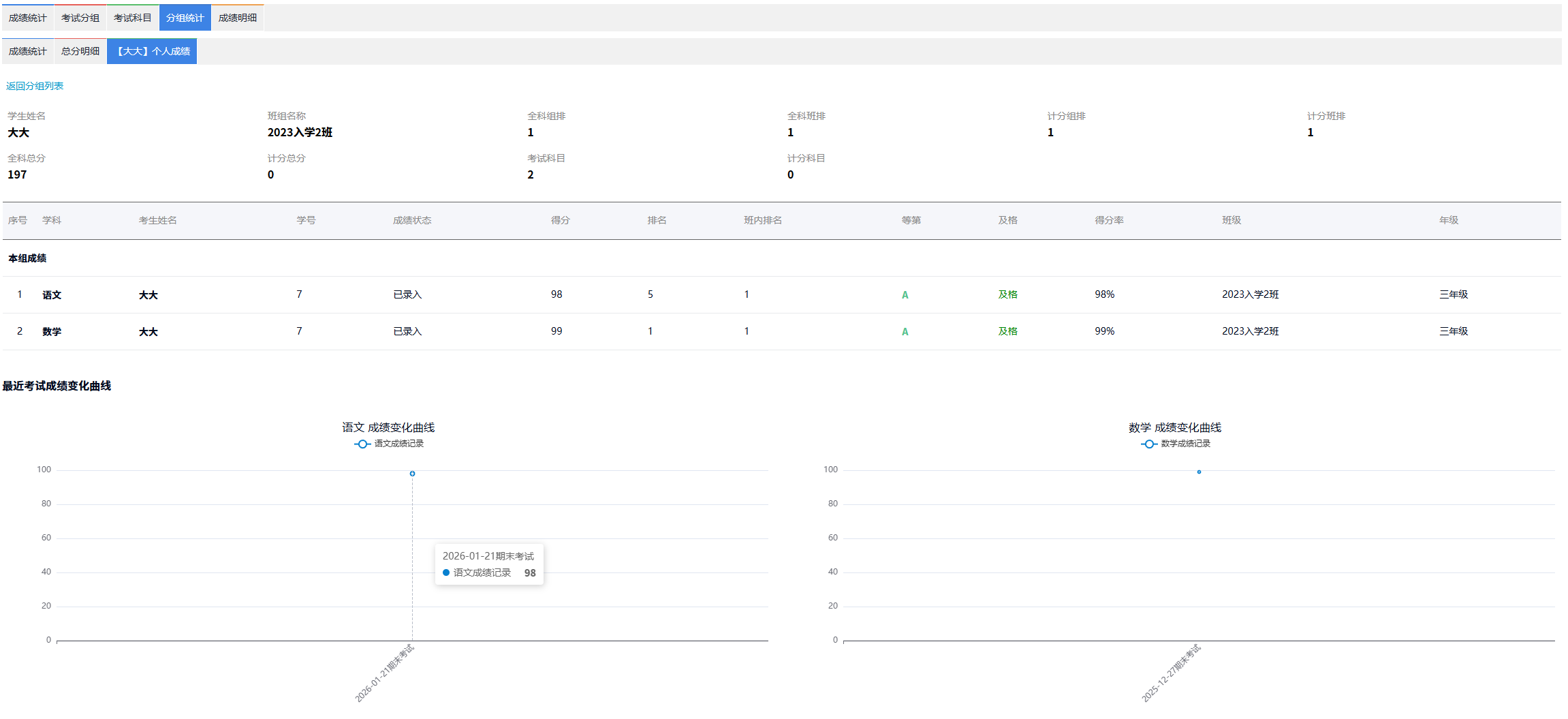This screenshot has width=1568, height=719.
Task: Select the 分组统计 tab
Action: tap(185, 18)
